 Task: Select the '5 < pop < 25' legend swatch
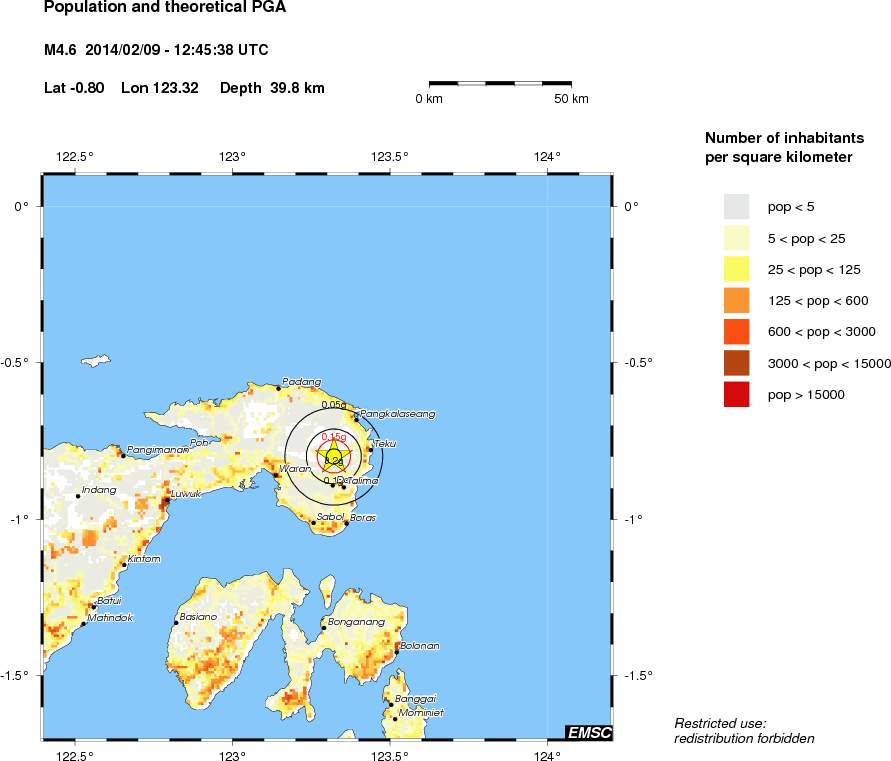click(736, 238)
